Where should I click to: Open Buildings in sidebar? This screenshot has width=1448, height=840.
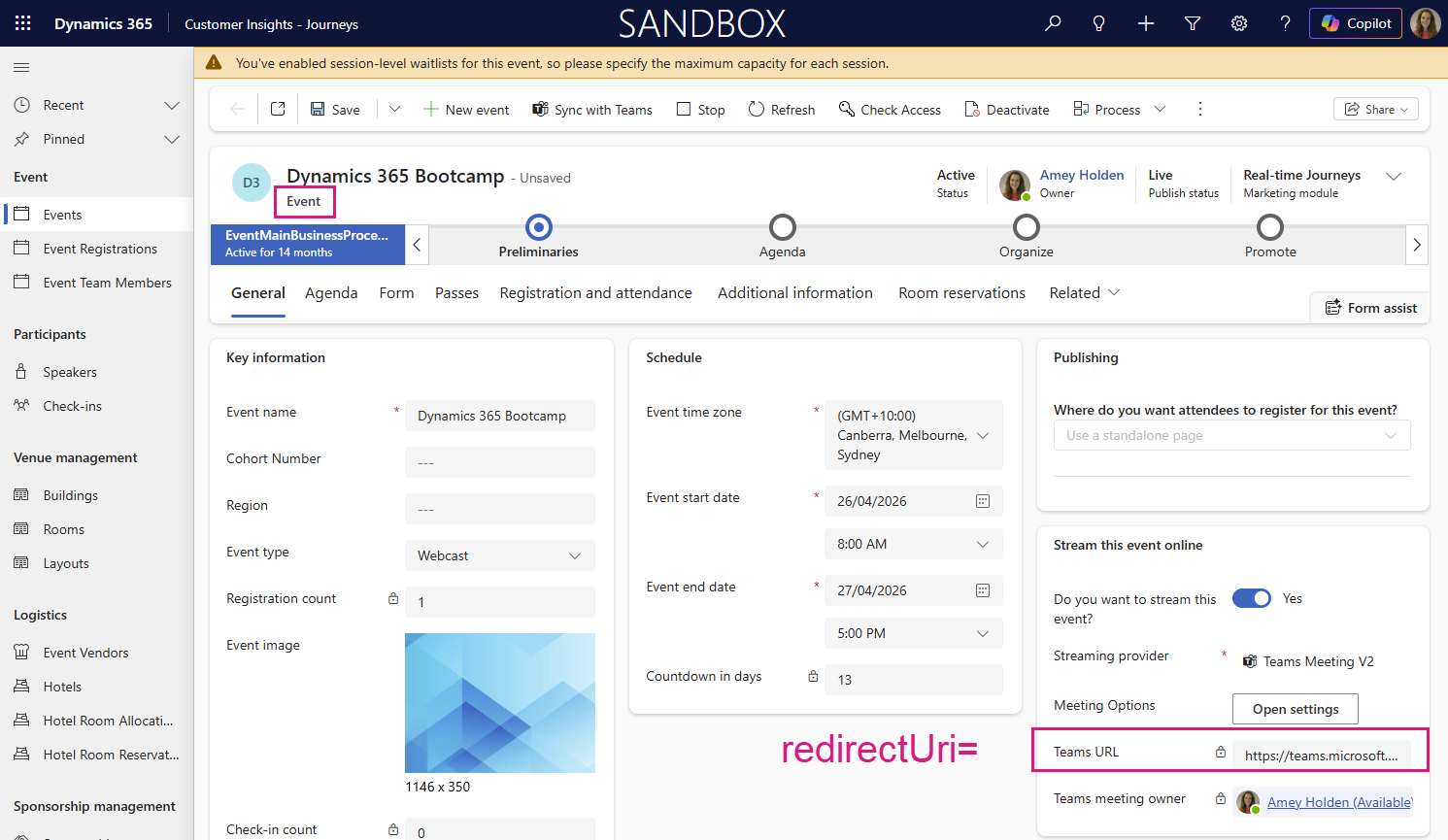(97, 495)
